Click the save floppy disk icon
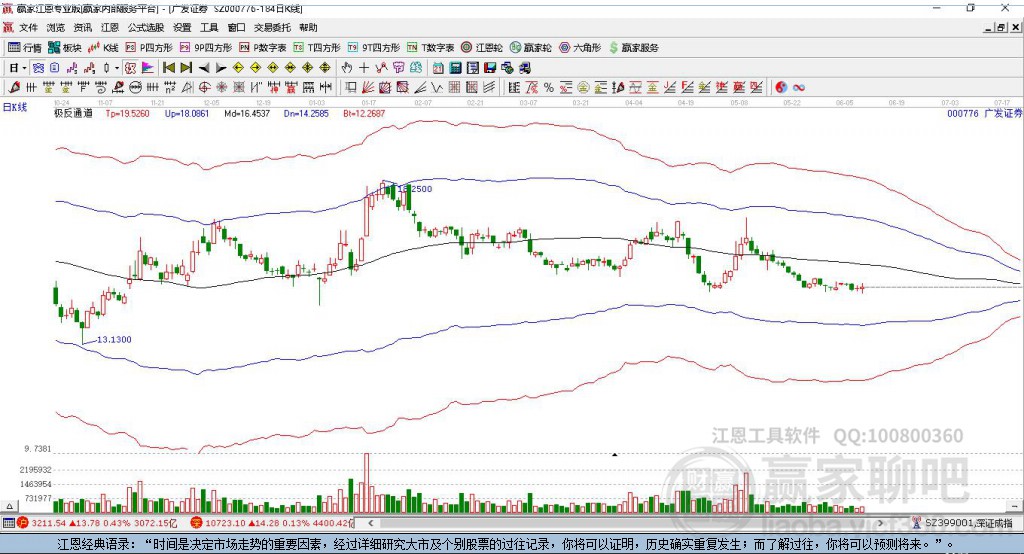Viewport: 1024px width, 554px height. tap(490, 68)
